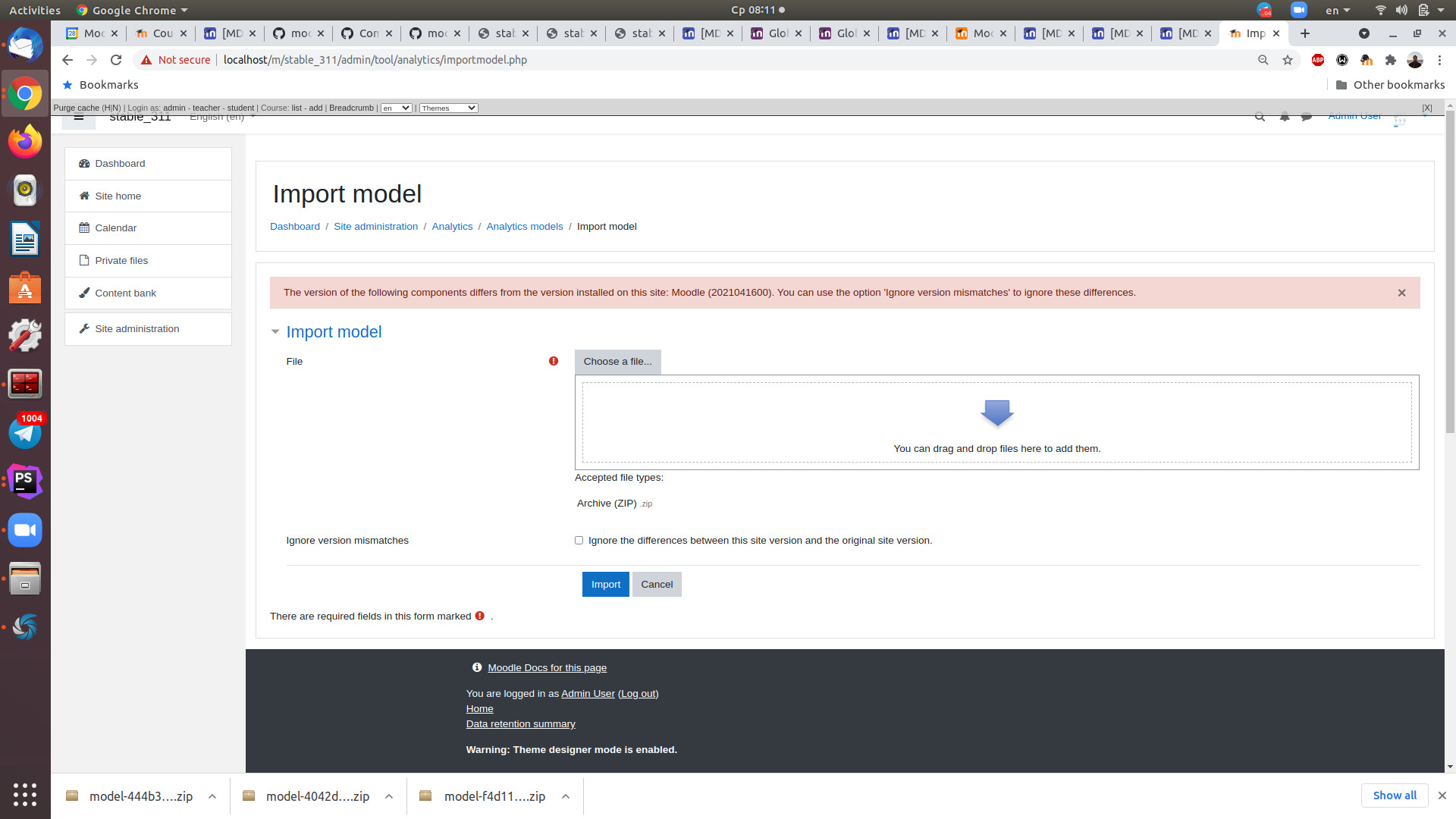
Task: Open Site home in sidebar
Action: [x=148, y=196]
